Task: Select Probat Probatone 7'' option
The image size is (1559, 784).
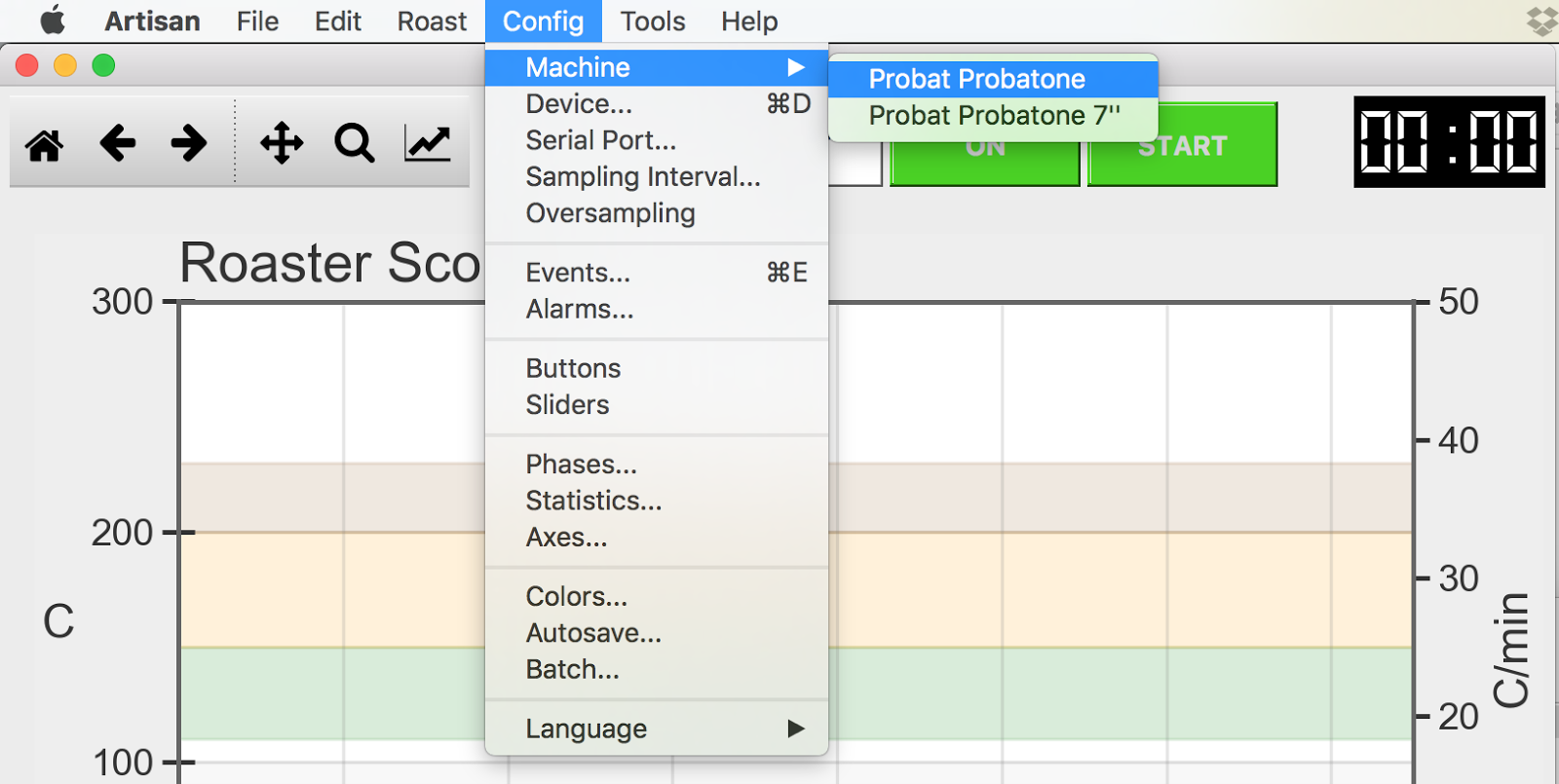Action: [x=993, y=115]
